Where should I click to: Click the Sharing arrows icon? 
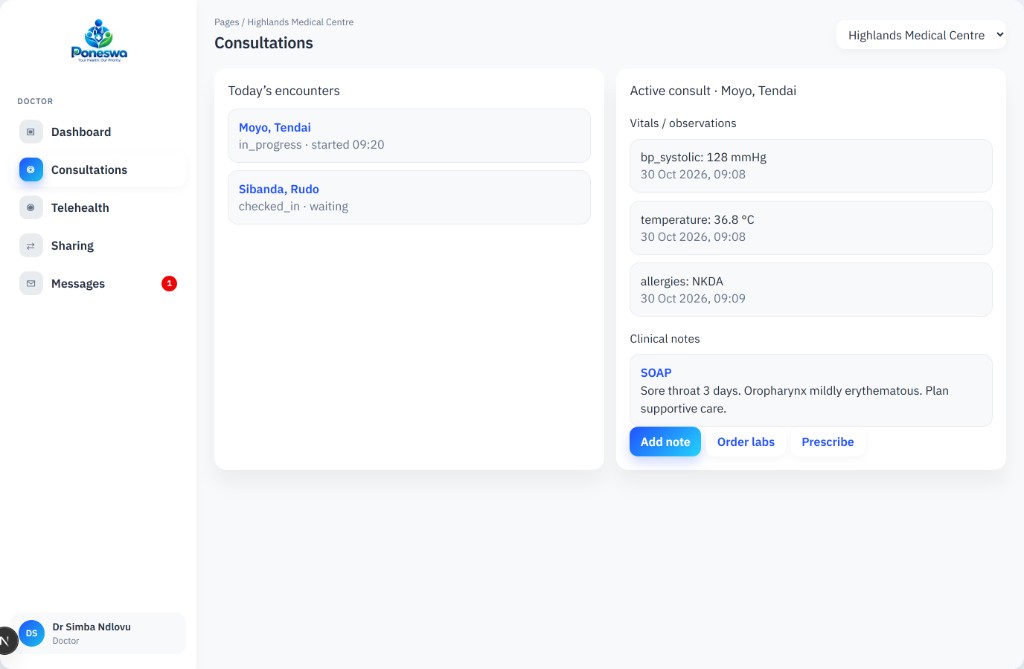pyautogui.click(x=31, y=246)
